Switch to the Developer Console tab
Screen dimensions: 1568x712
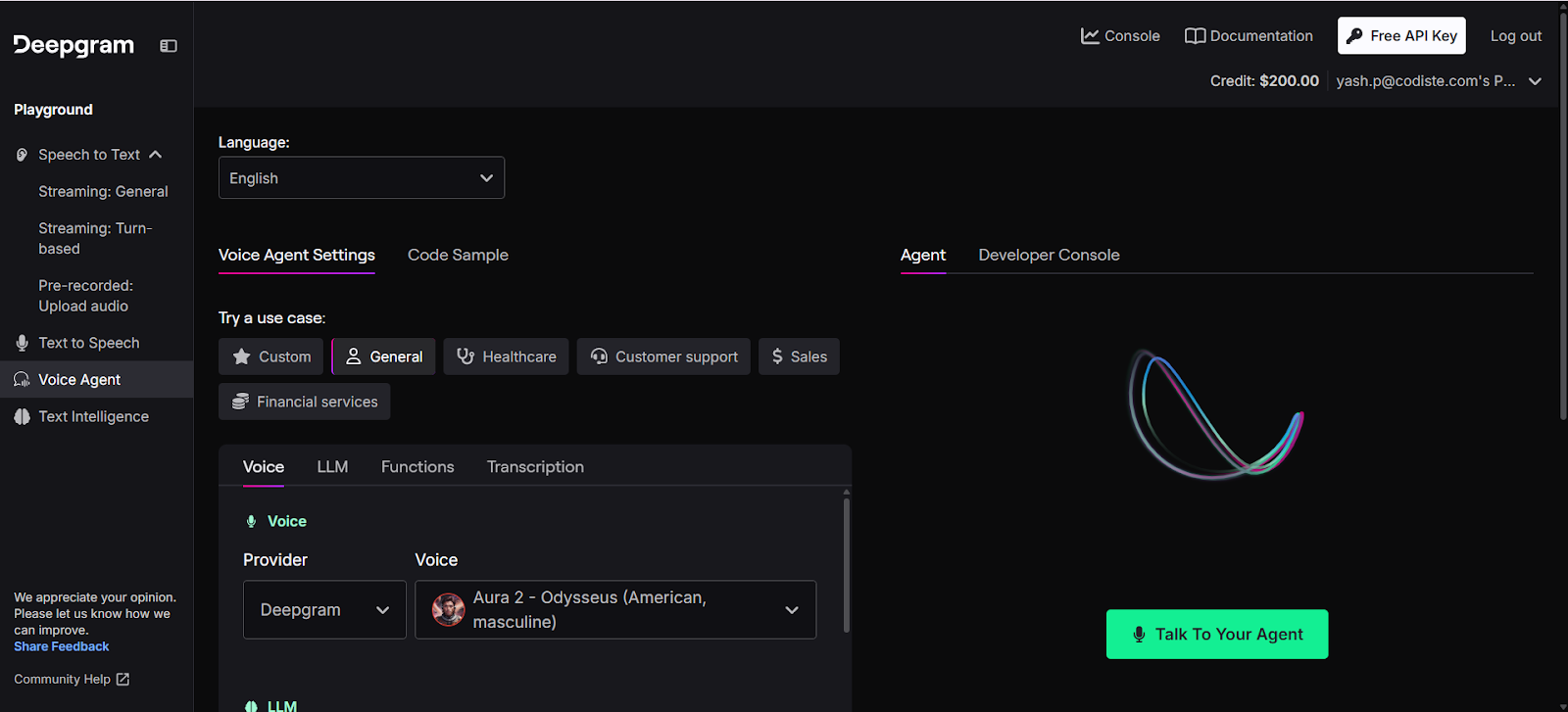[x=1049, y=255]
